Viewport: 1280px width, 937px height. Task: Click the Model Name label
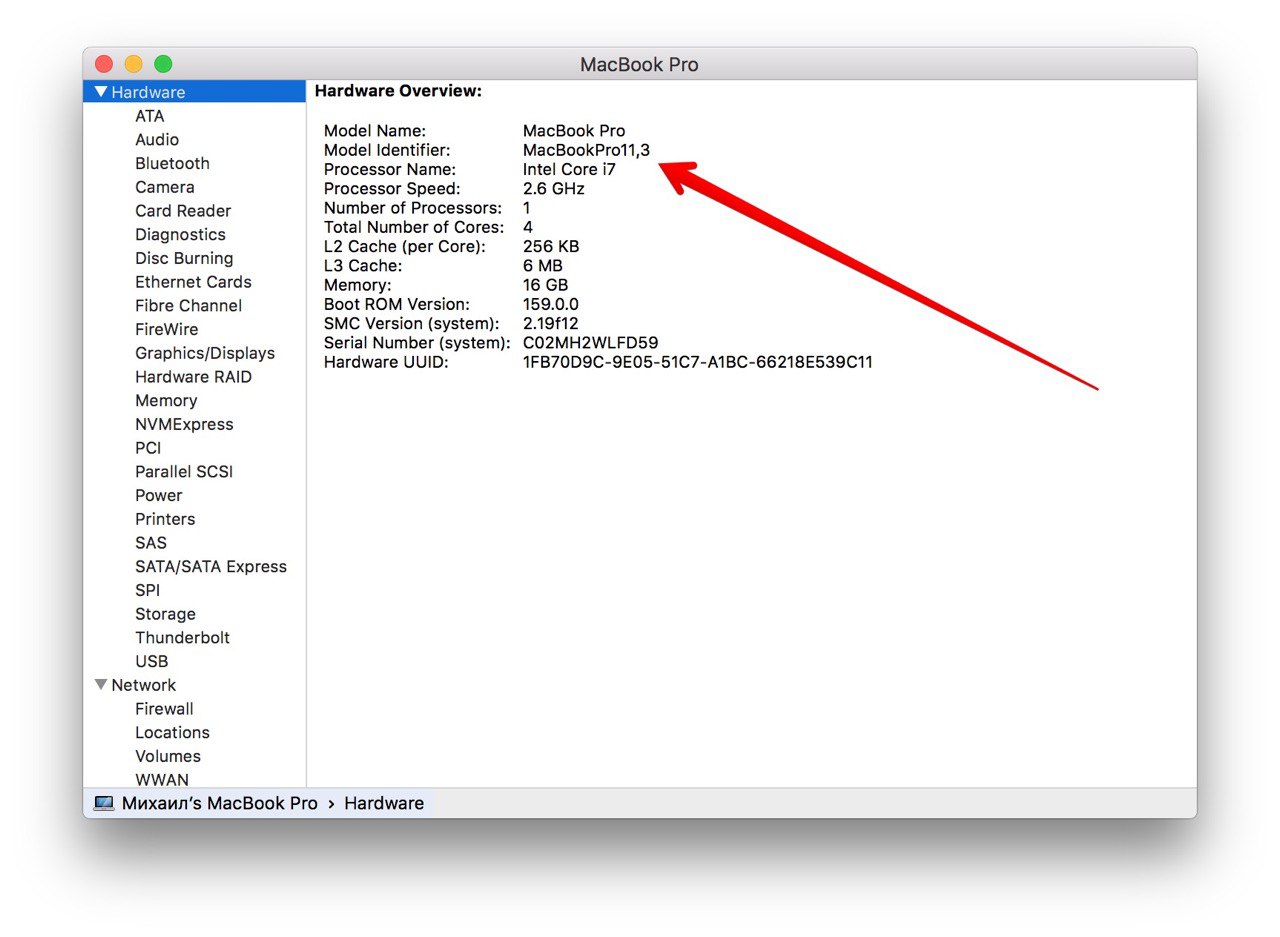[375, 131]
